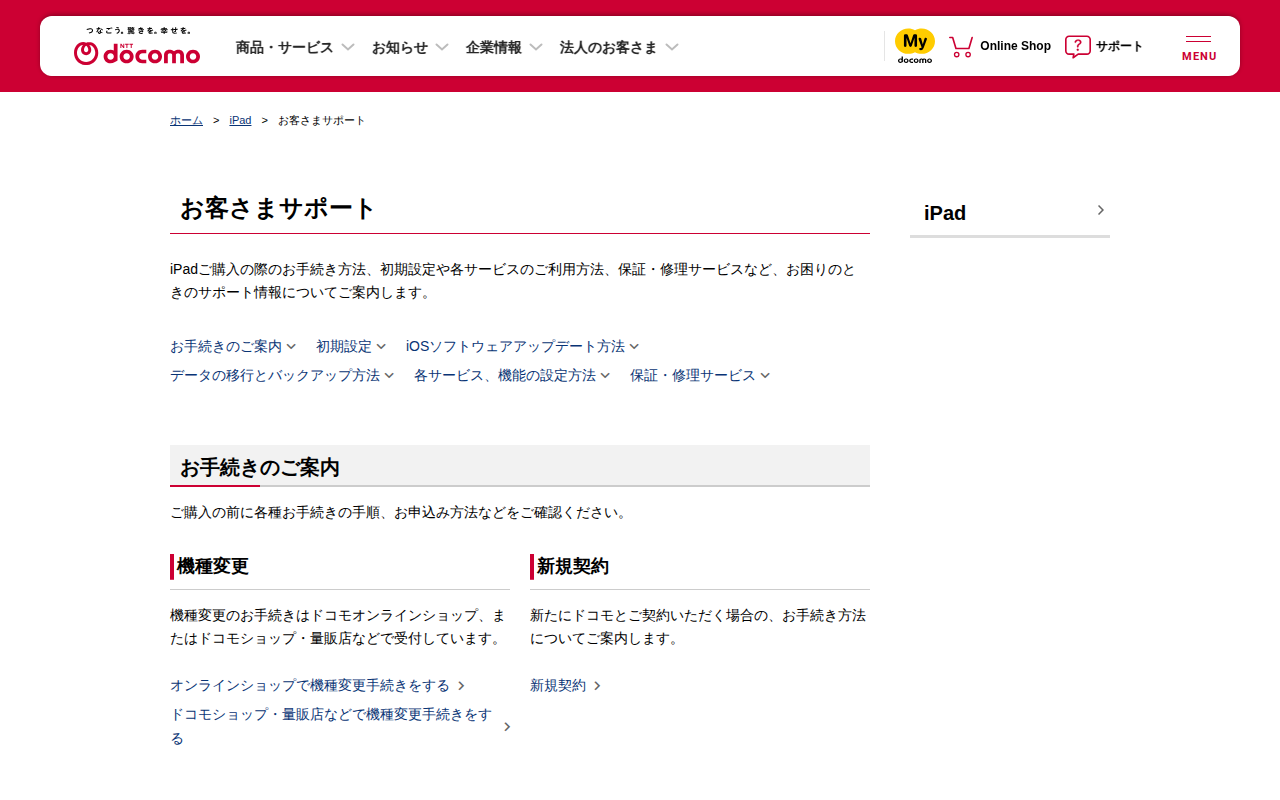Screen dimensions: 1280x800
Task: Click the NTT docomo logo
Action: point(137,47)
